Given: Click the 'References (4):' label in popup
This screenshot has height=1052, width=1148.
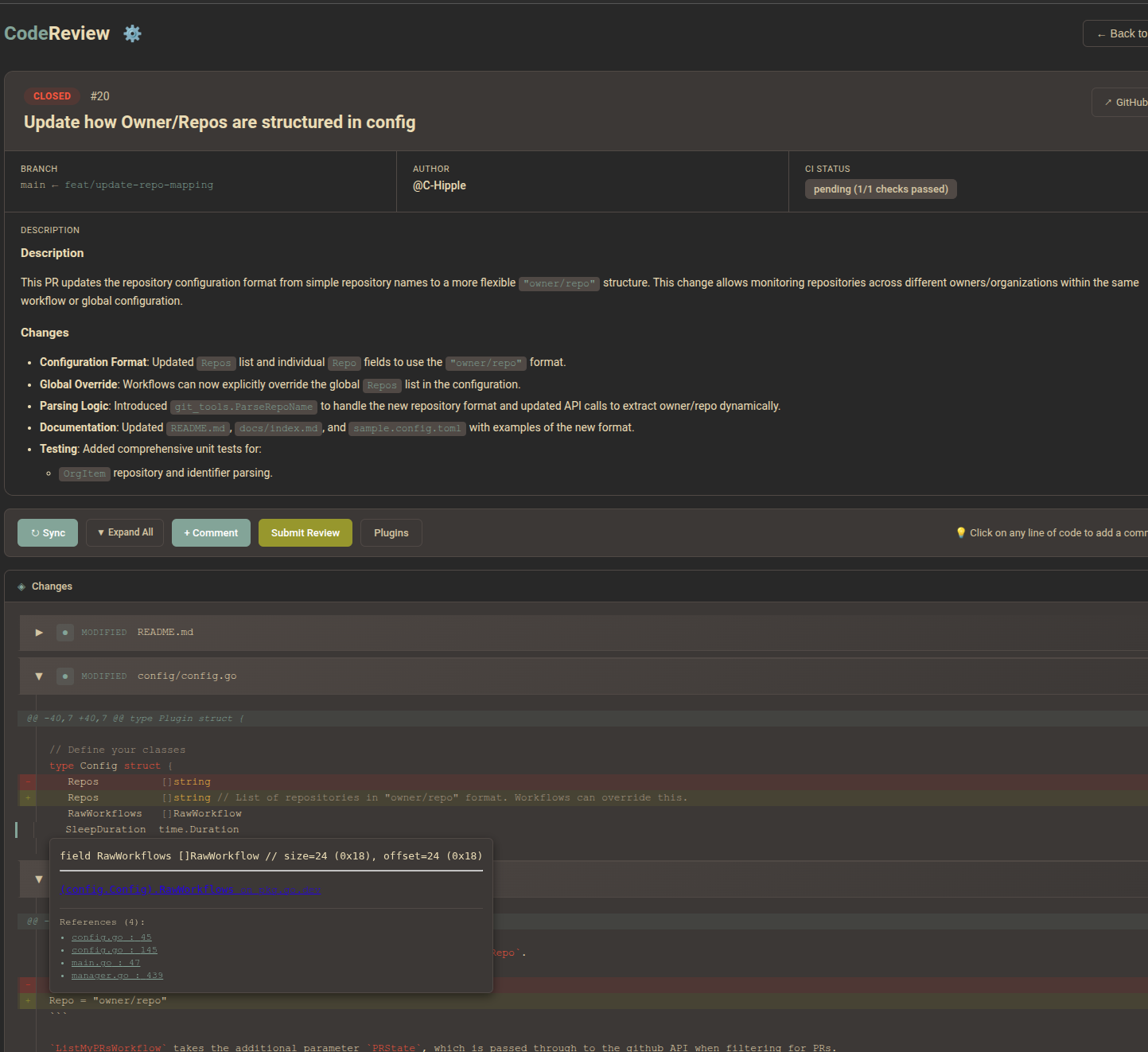Looking at the screenshot, I should click(x=103, y=922).
